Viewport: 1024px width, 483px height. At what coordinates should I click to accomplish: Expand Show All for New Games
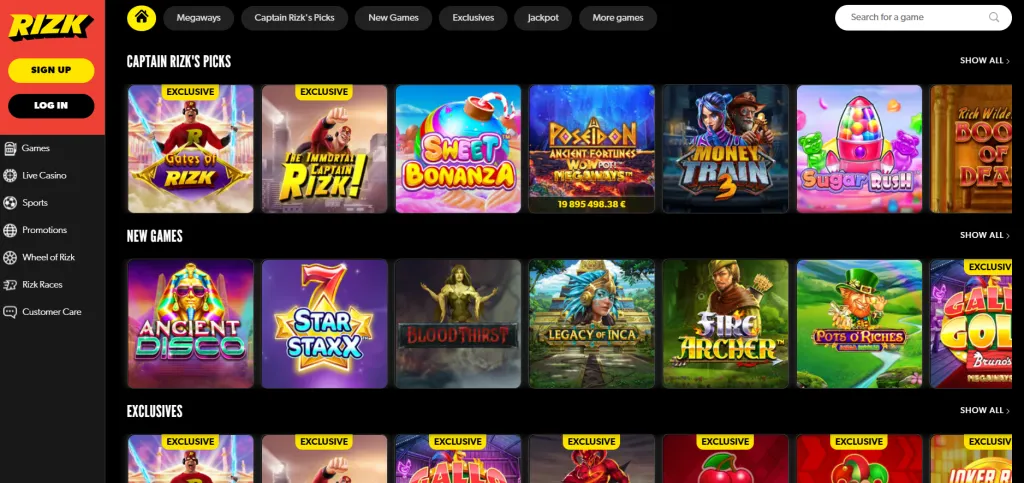(x=985, y=236)
